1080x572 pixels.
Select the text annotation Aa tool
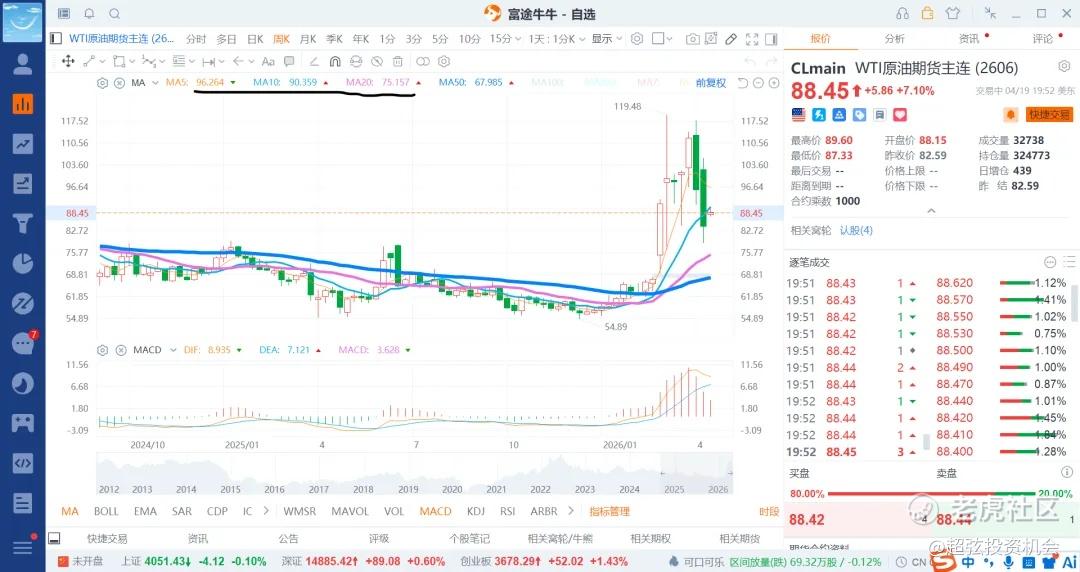(268, 61)
